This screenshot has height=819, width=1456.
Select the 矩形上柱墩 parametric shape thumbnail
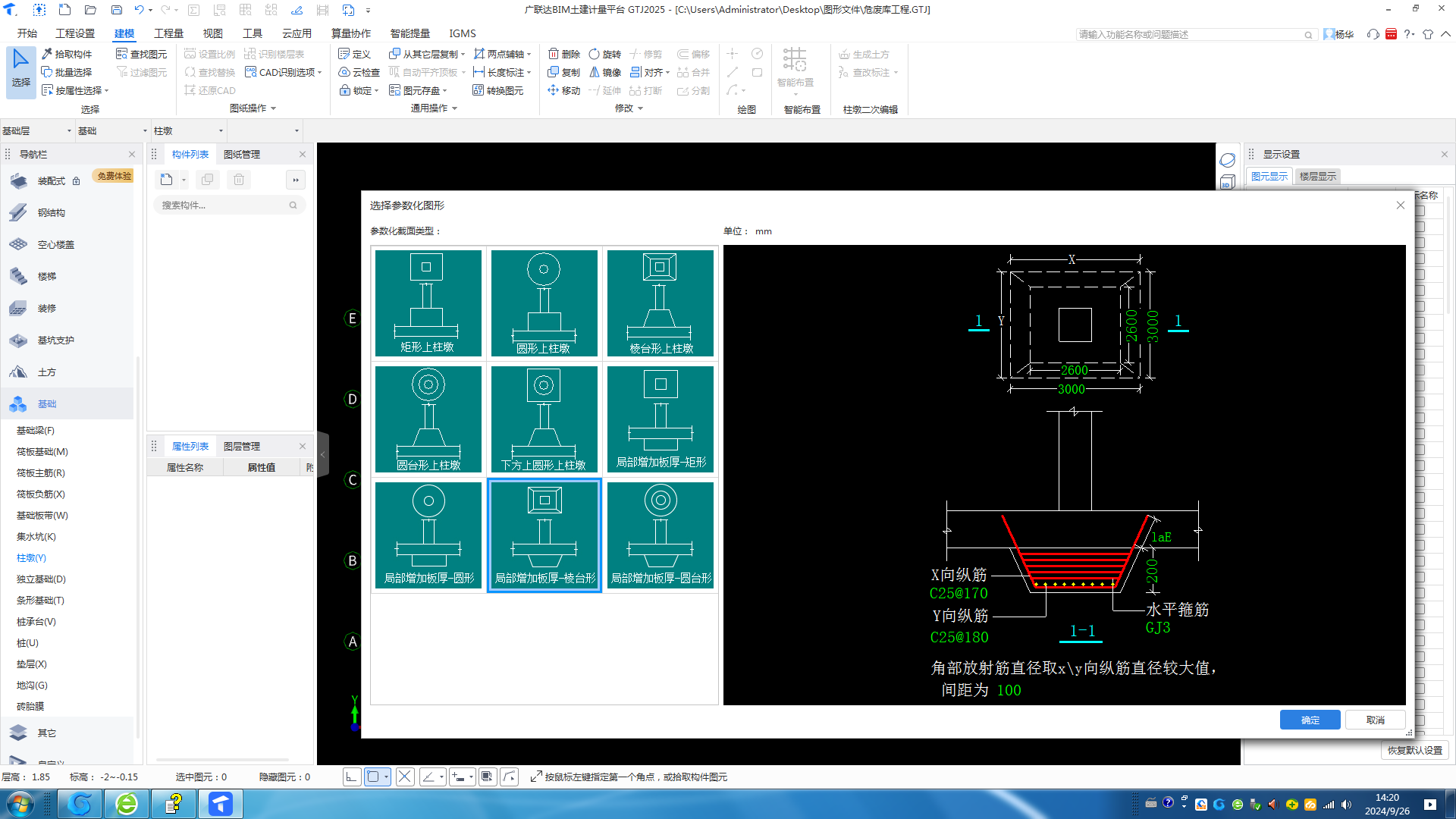pyautogui.click(x=428, y=303)
